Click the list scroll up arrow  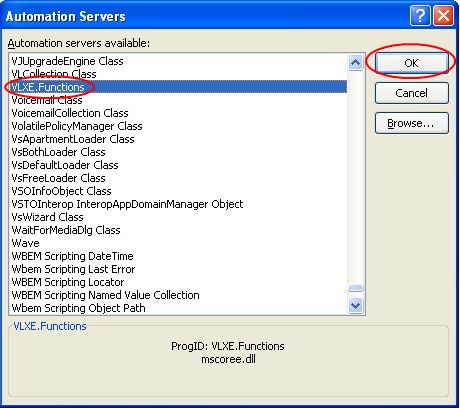coord(355,62)
